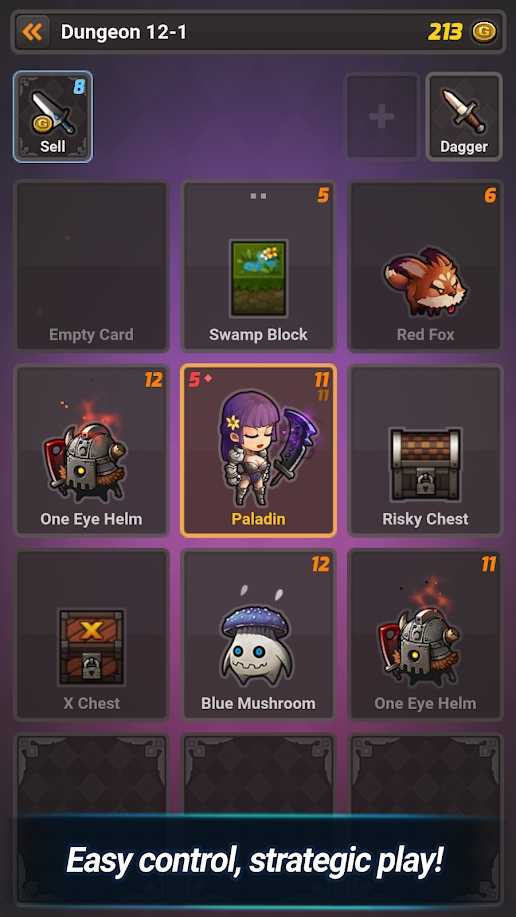Move to the Swamp Block card
This screenshot has width=516, height=917.
[x=258, y=266]
